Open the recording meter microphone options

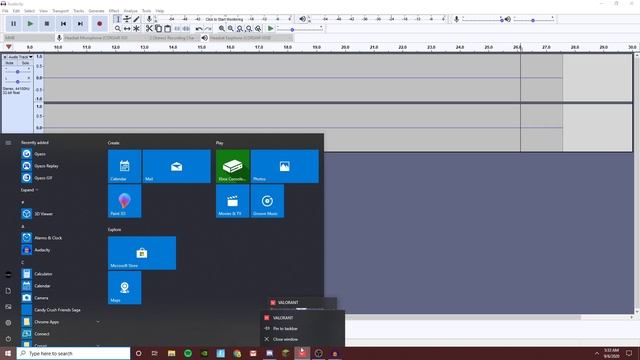(x=149, y=19)
